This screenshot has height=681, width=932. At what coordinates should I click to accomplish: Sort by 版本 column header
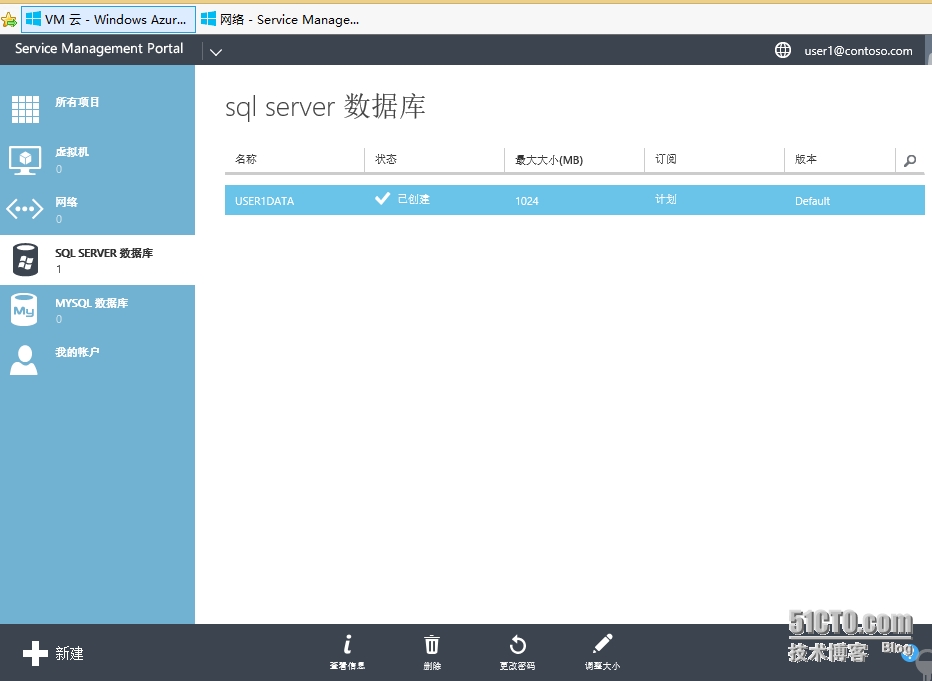click(x=805, y=159)
